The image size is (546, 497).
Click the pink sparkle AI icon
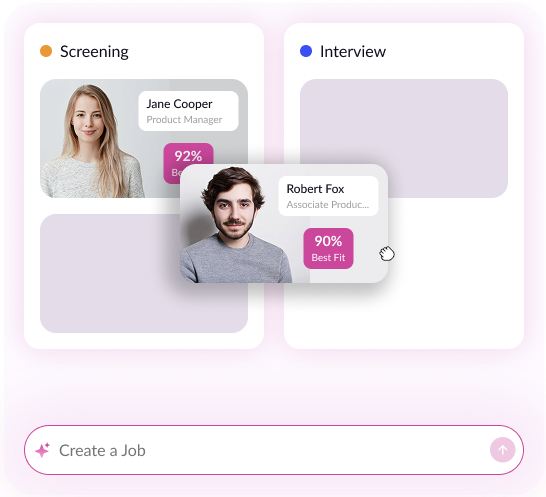[42, 450]
